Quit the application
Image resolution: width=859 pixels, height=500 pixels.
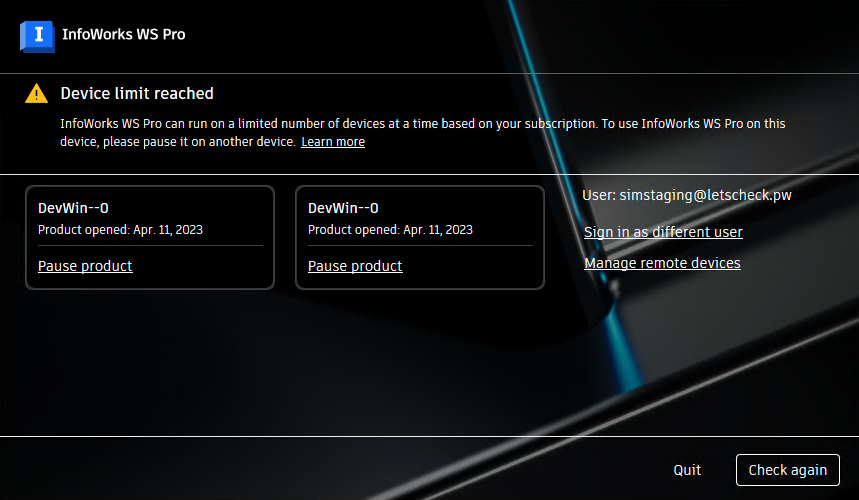687,470
